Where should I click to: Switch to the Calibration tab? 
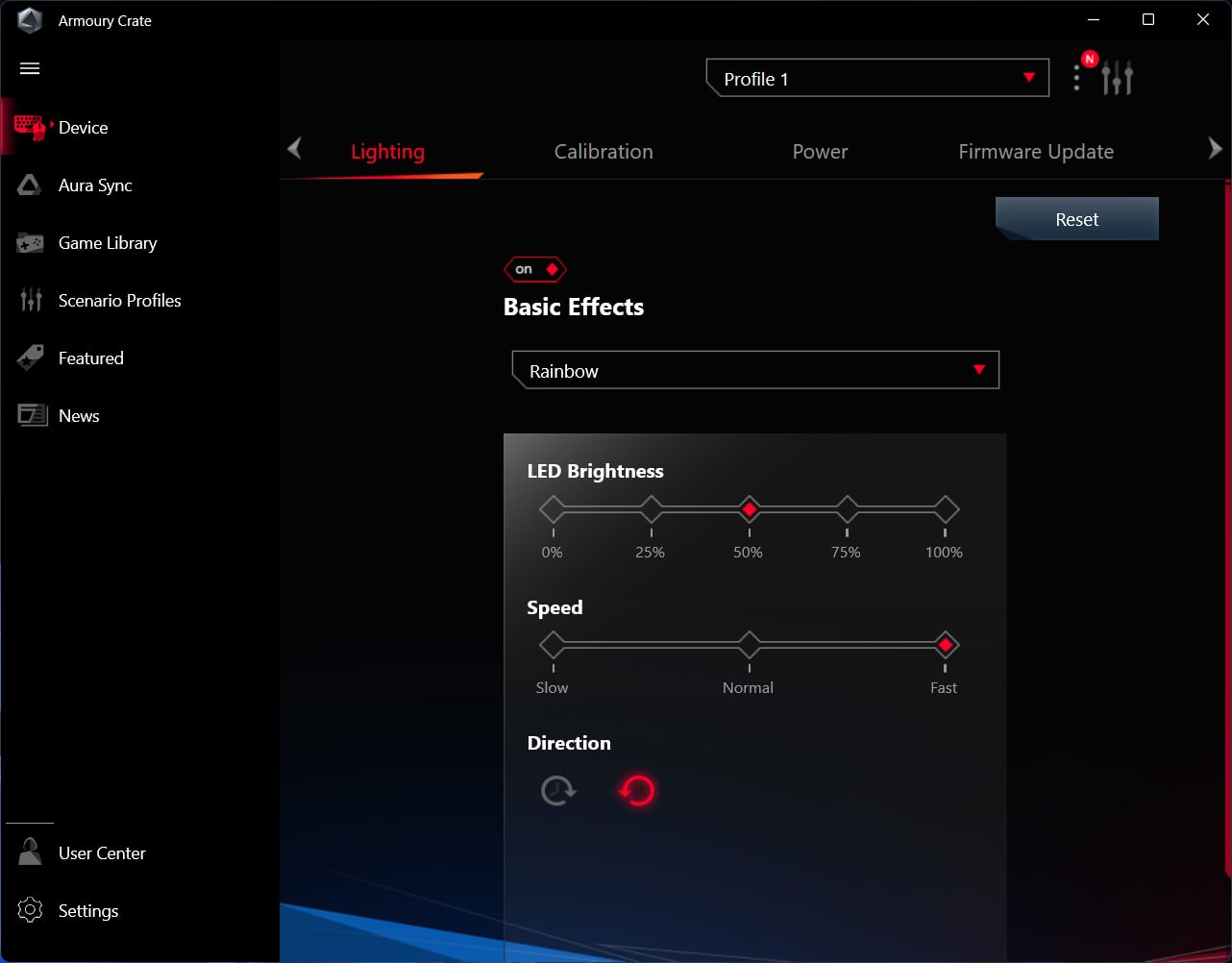coord(604,152)
